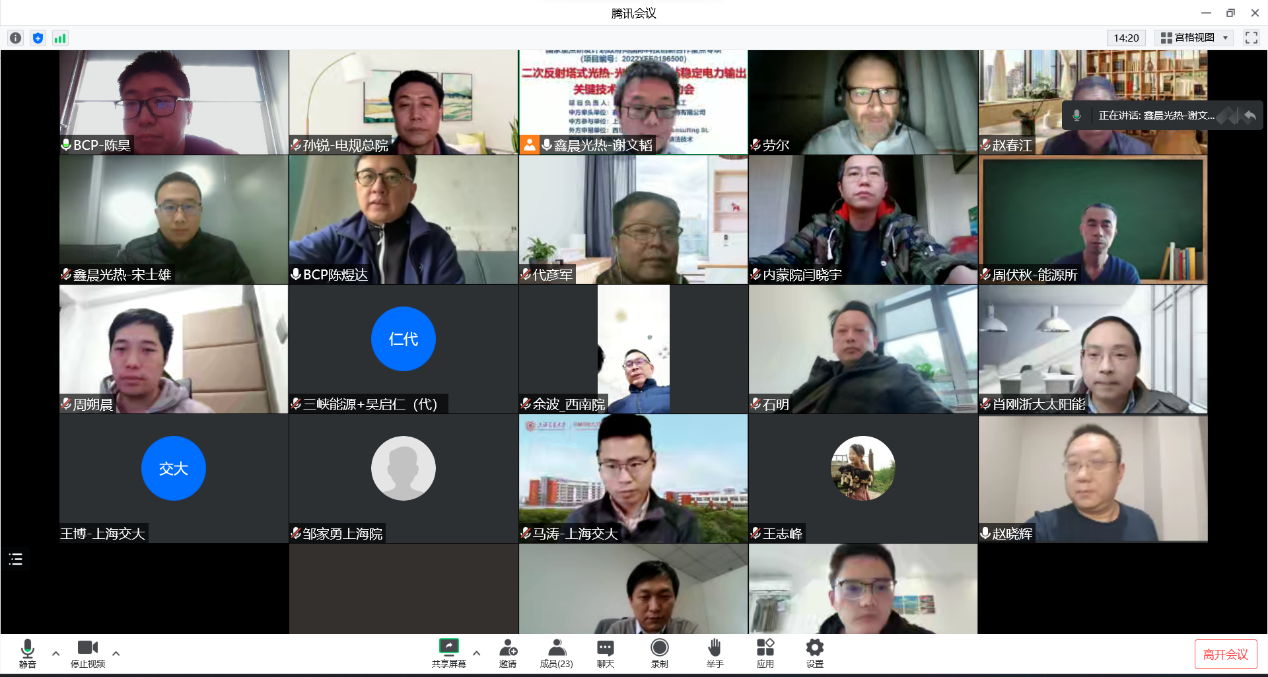Image resolution: width=1268 pixels, height=677 pixels.
Task: Expand audio options arrow beside 静音
Action: coord(55,653)
